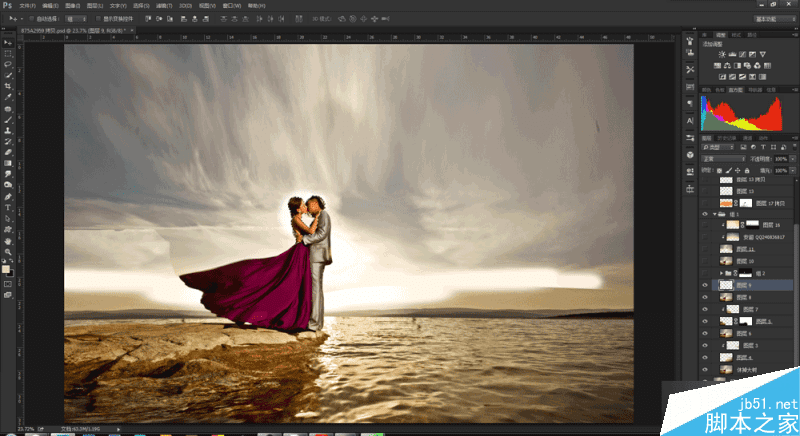Switch to the 历史记录 tab
800x436 pixels.
(x=727, y=138)
